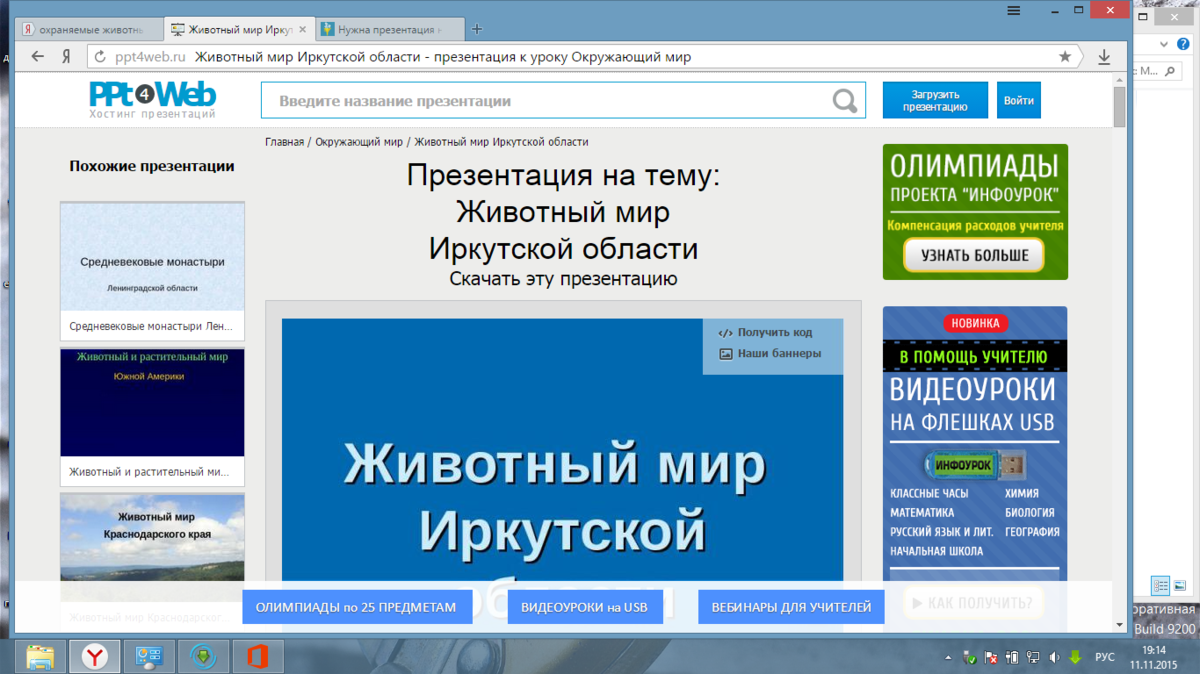Switch to the 'охраняемые животные' tab

tap(89, 30)
